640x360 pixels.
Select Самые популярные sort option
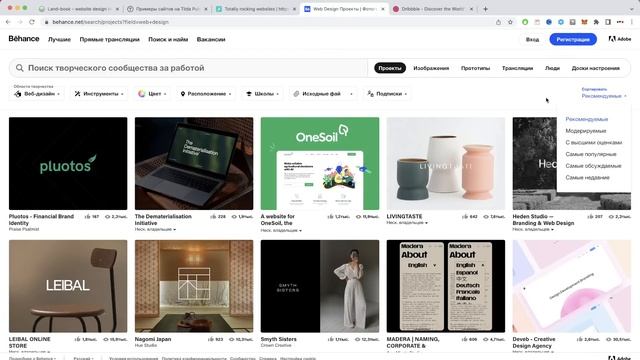[x=591, y=154]
